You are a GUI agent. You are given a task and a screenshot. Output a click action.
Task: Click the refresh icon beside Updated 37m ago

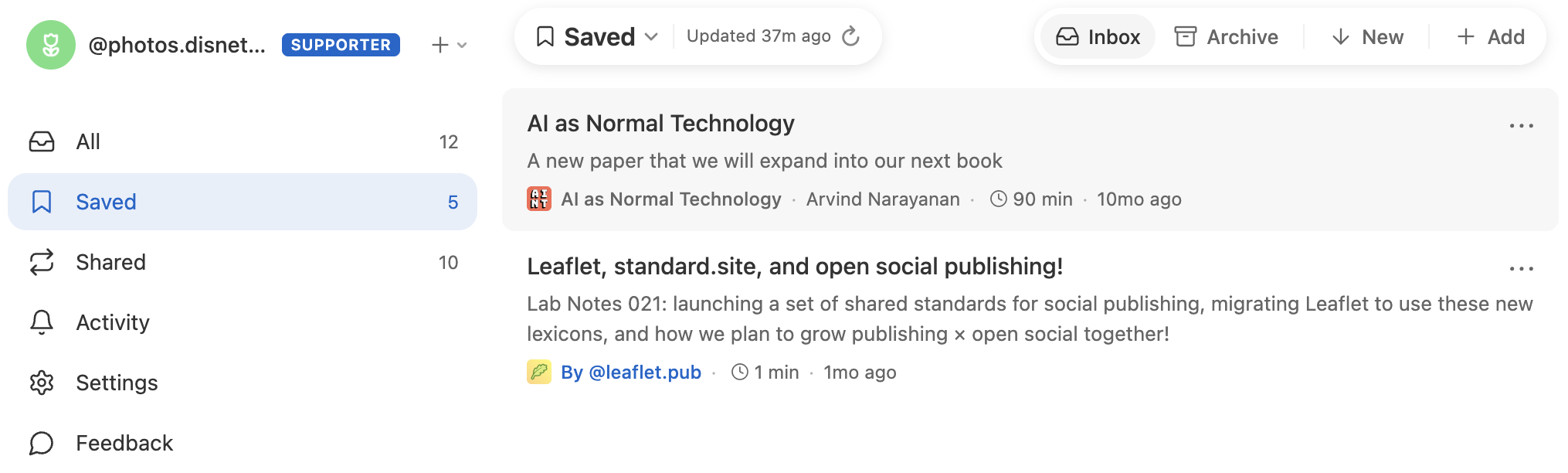pos(850,36)
